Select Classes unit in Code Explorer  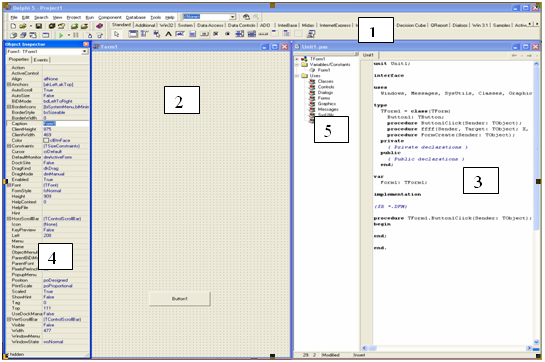point(325,81)
